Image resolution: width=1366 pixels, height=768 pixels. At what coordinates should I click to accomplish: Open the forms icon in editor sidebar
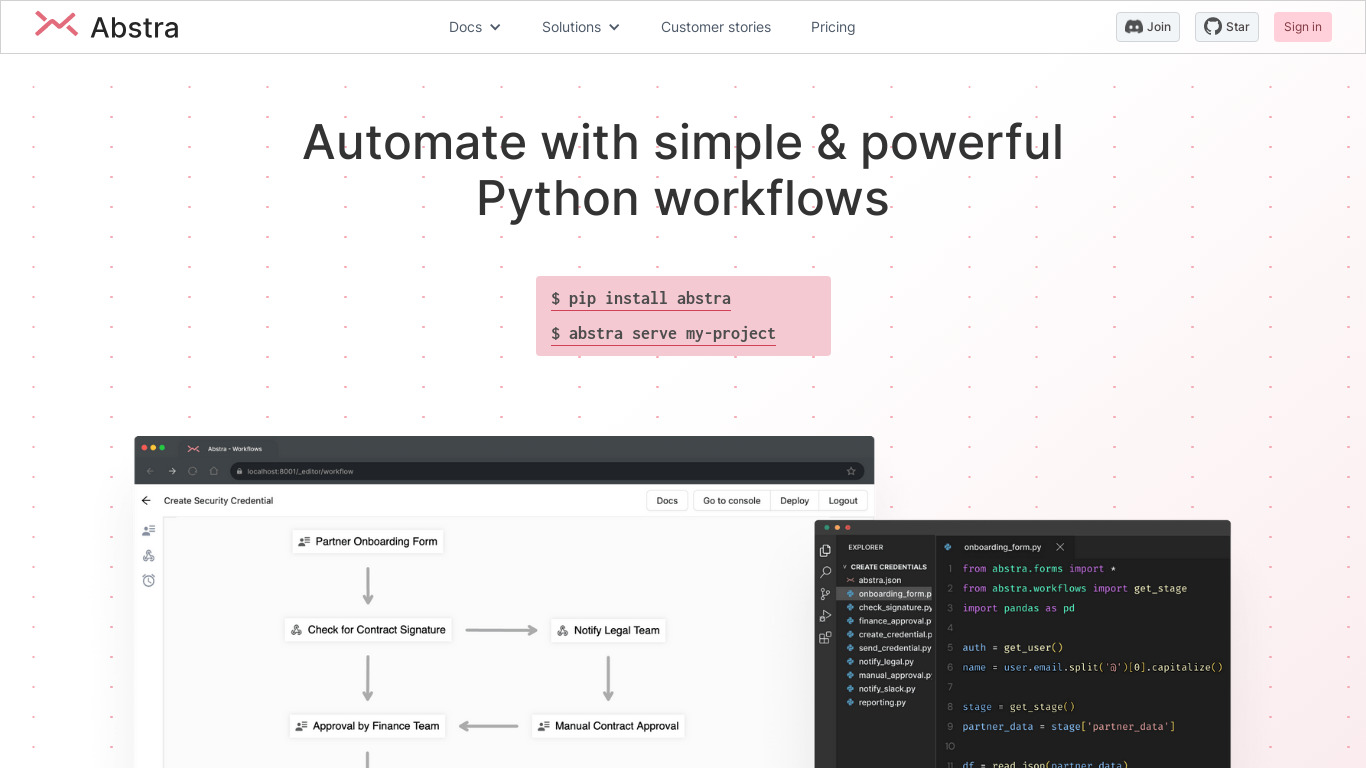pyautogui.click(x=149, y=530)
